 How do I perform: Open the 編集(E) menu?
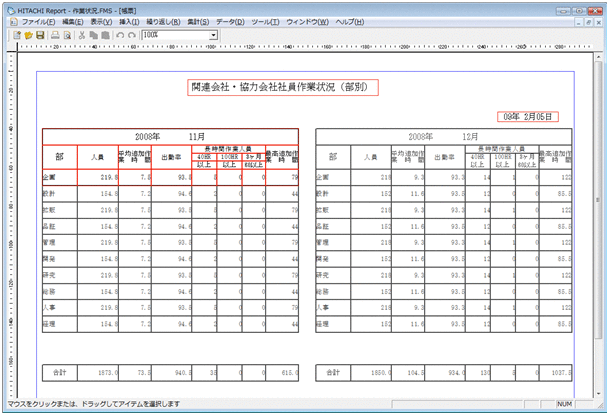pos(74,21)
